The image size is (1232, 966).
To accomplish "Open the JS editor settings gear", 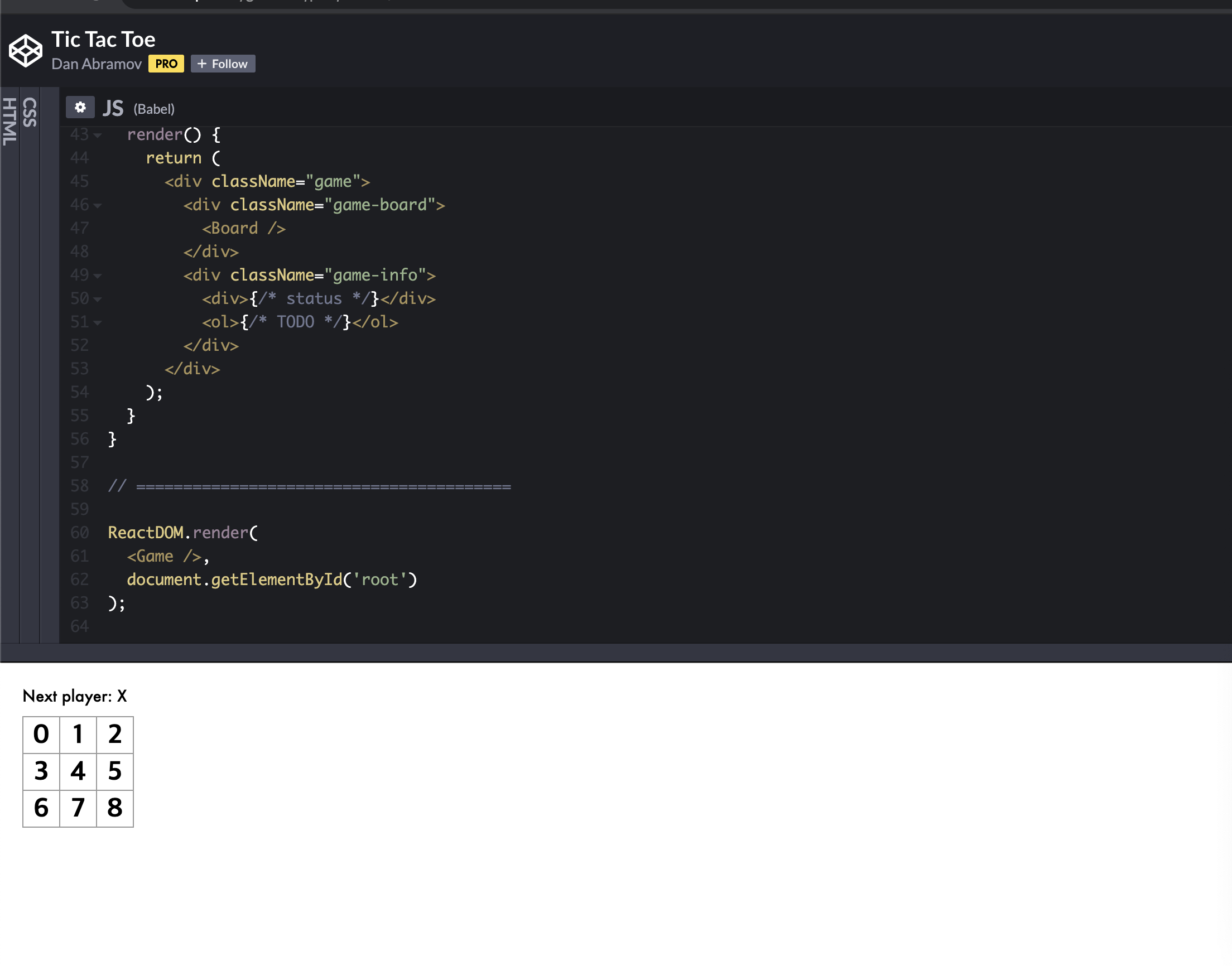I will pyautogui.click(x=80, y=108).
